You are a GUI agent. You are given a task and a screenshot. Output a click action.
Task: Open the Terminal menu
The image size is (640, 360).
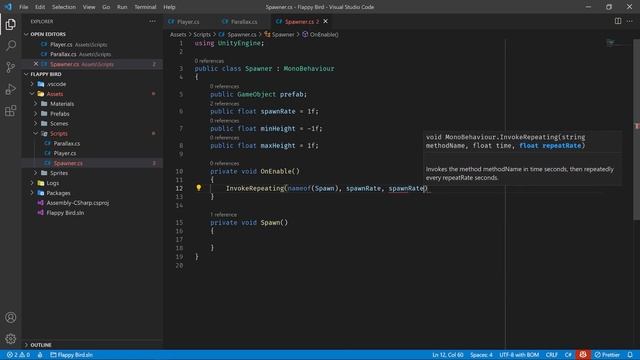[x=145, y=7]
